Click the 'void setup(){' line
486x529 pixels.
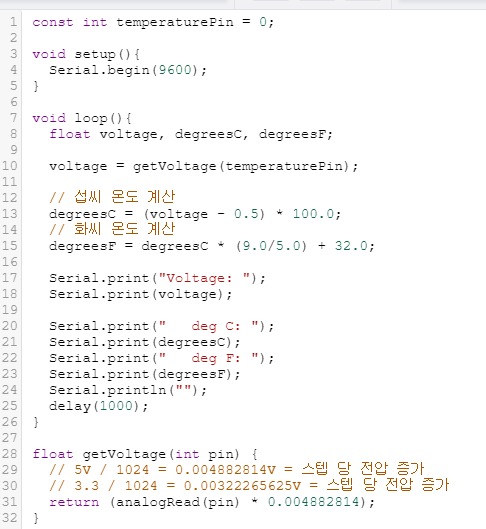coord(86,54)
